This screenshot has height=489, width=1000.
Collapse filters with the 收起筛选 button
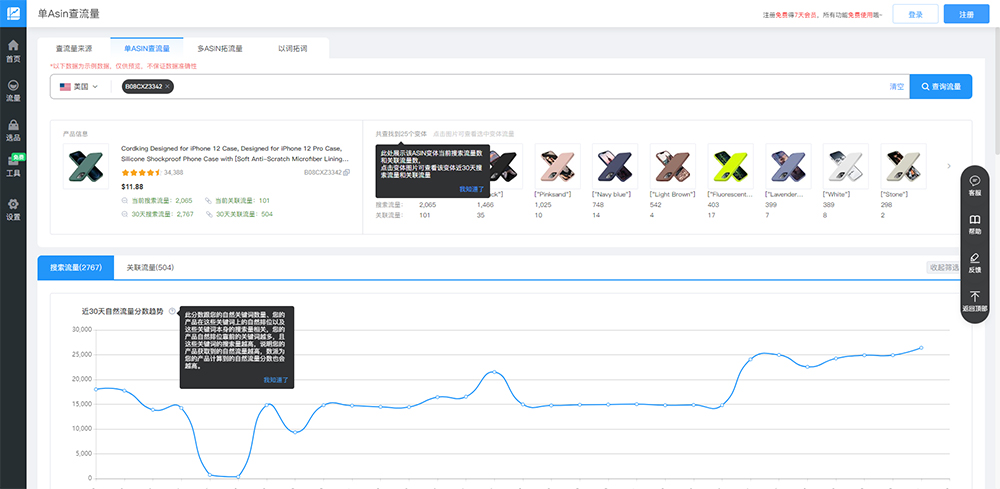click(943, 268)
